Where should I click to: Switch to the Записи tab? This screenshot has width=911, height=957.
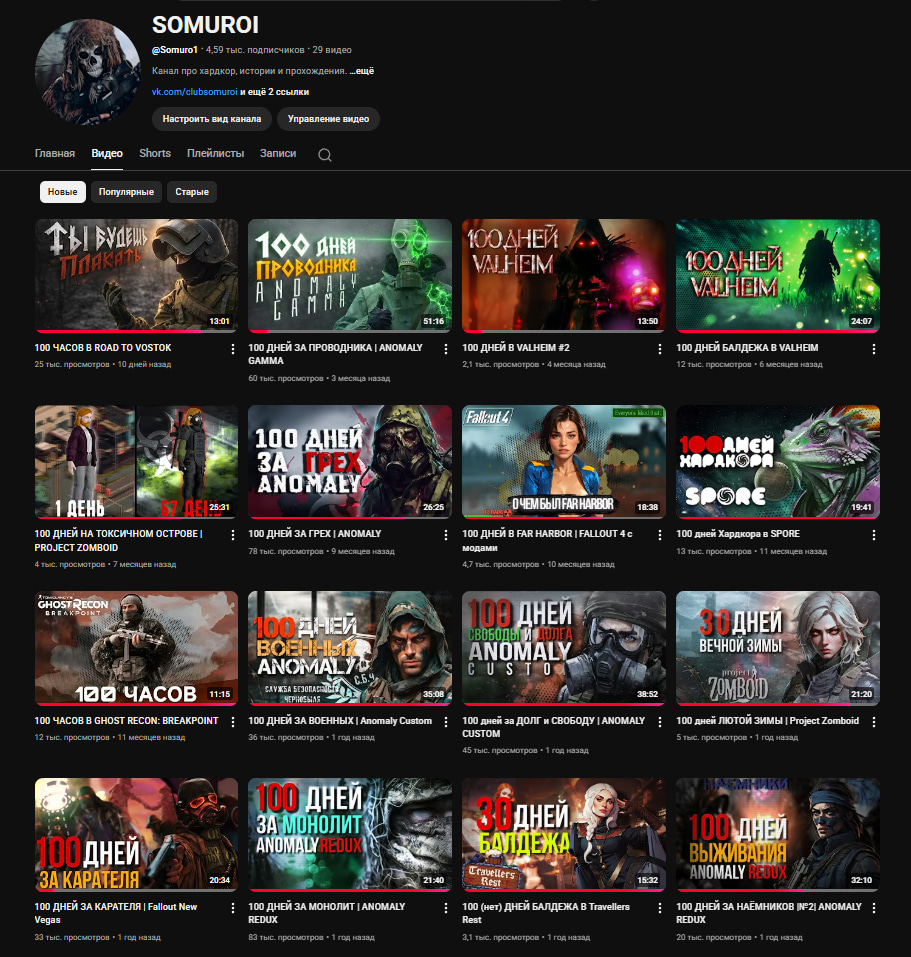click(278, 153)
